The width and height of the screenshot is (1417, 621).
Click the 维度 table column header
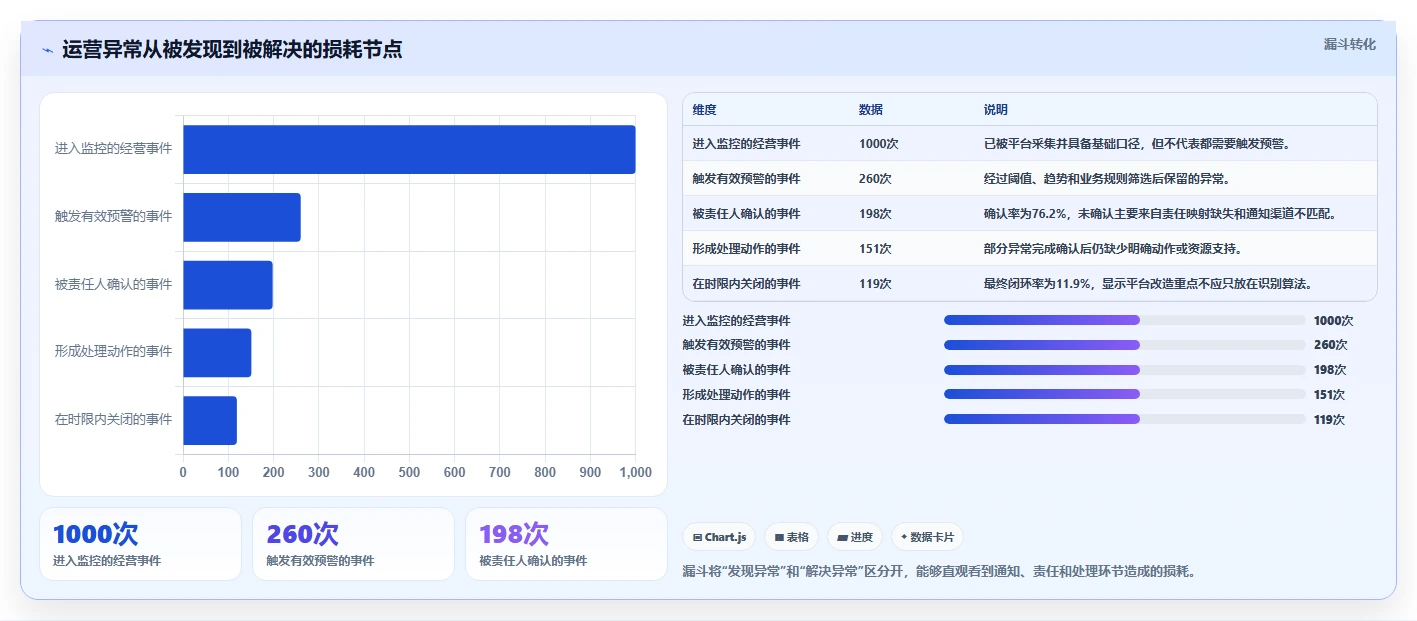(705, 110)
